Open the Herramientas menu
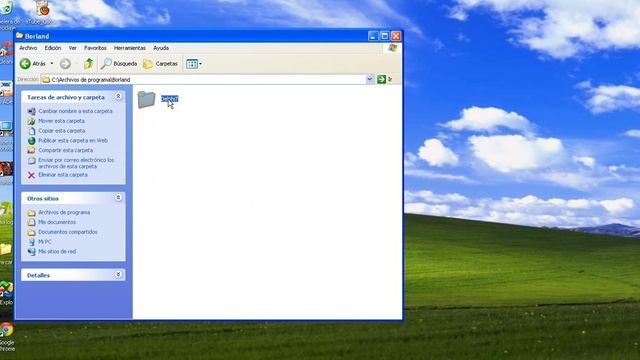Screen dimensions: 640x360 [x=130, y=48]
